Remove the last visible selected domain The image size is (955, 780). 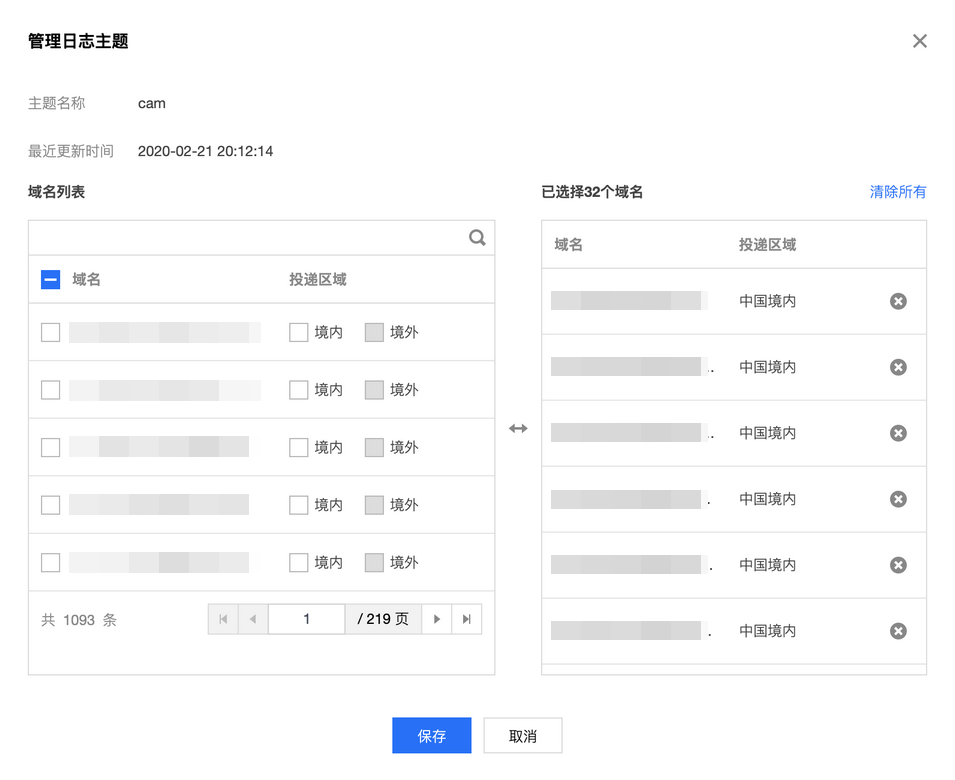pyautogui.click(x=898, y=631)
